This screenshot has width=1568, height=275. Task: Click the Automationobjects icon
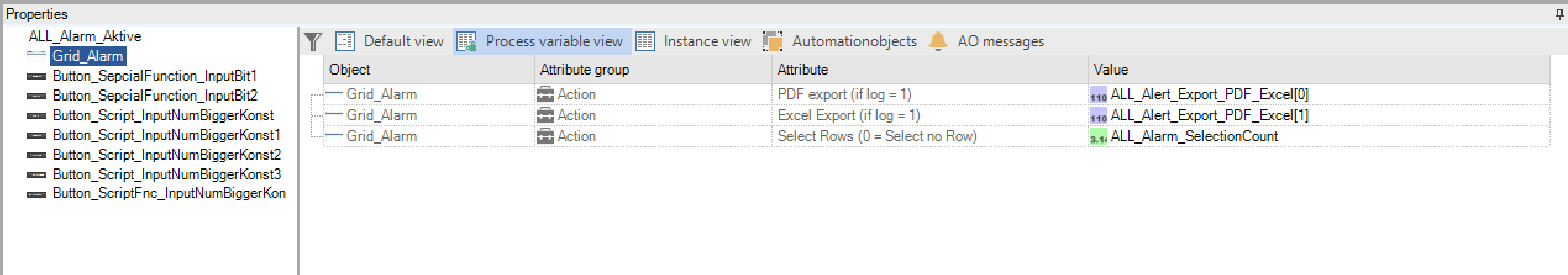pyautogui.click(x=773, y=41)
